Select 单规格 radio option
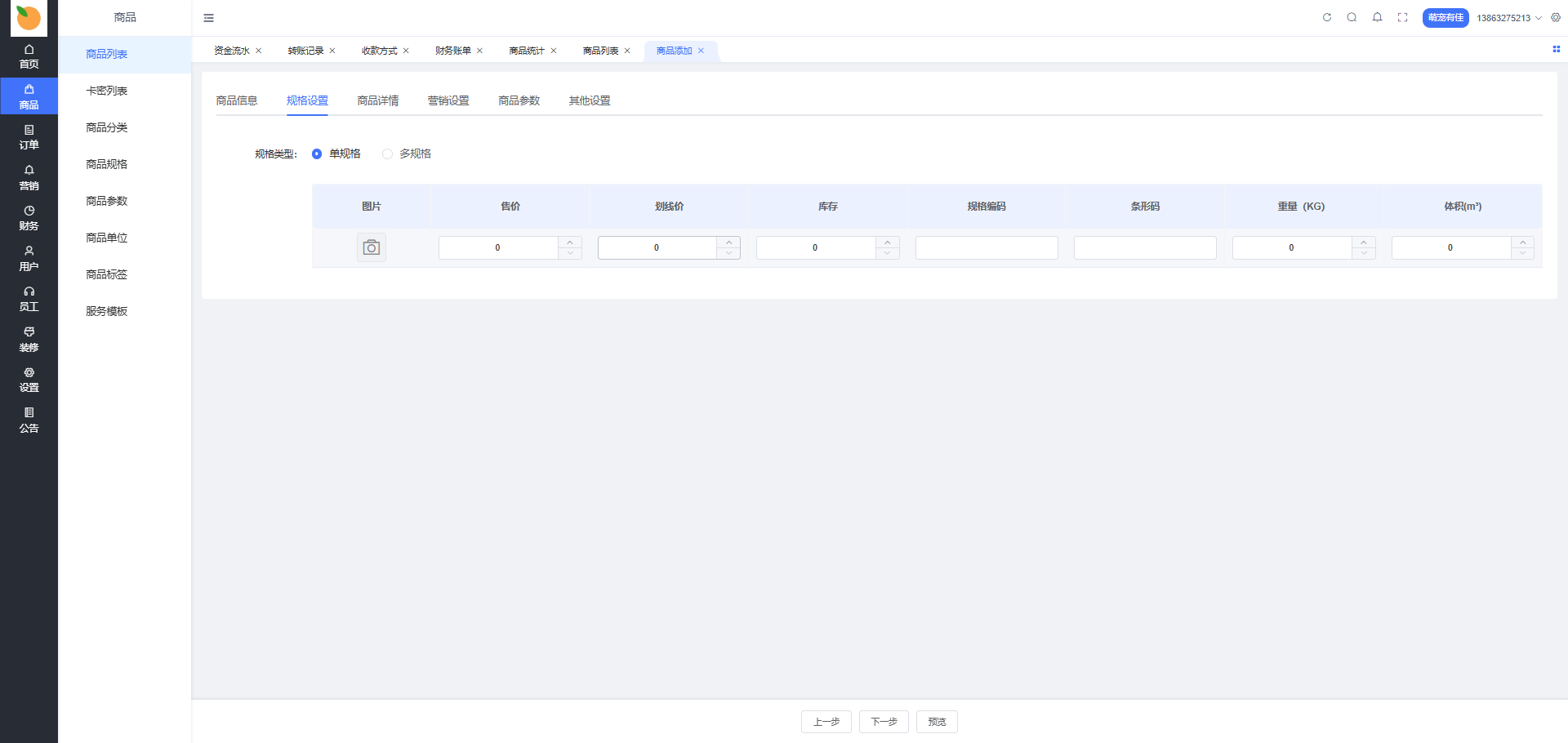The image size is (1568, 743). pos(336,153)
